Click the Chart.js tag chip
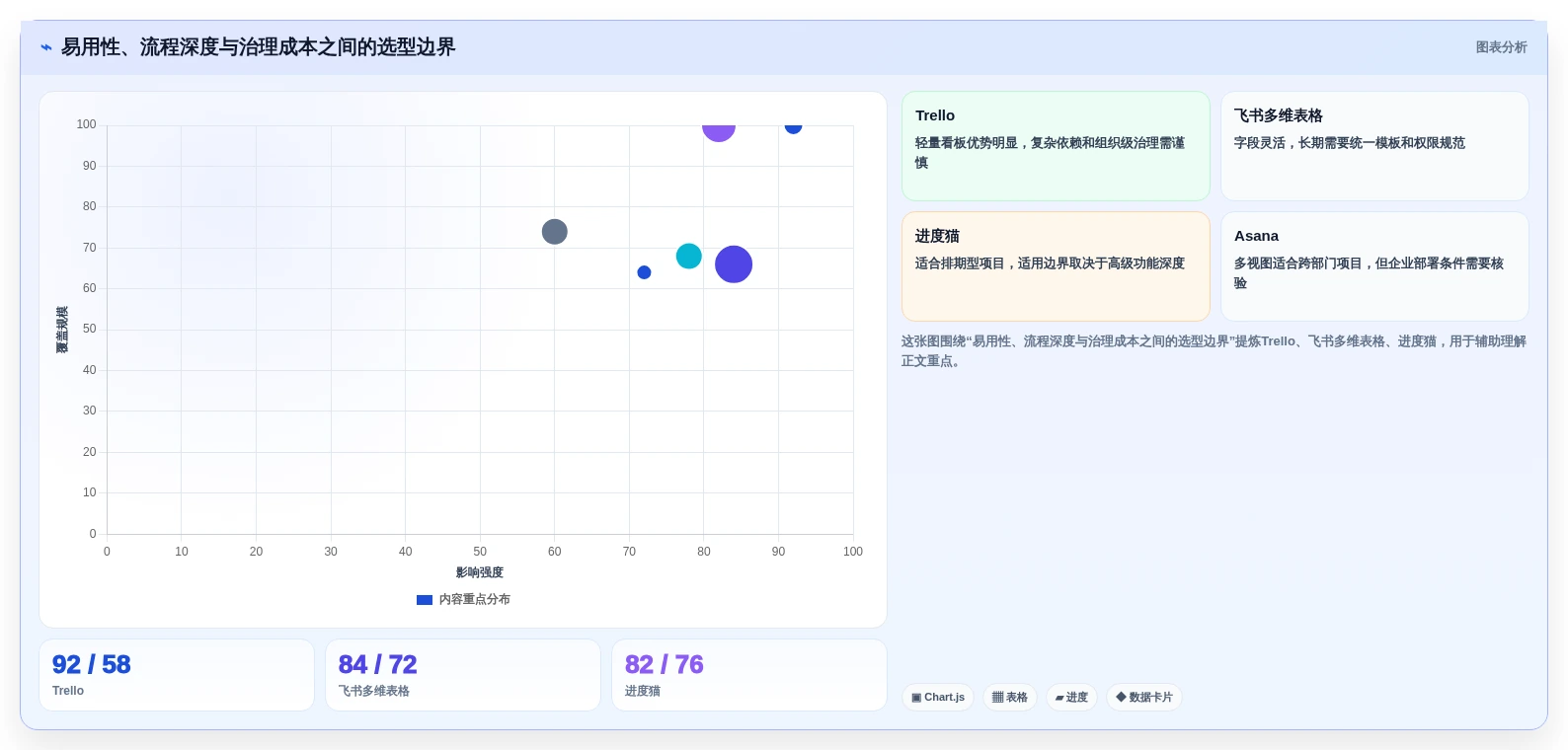This screenshot has width=1568, height=750. (938, 698)
